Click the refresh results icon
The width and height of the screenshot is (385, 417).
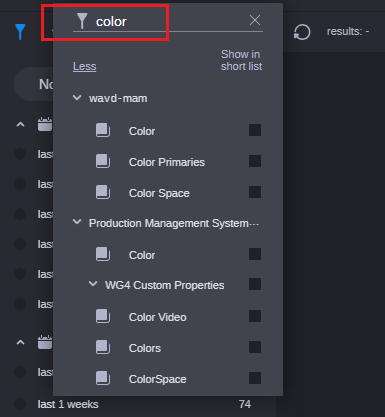[x=302, y=32]
